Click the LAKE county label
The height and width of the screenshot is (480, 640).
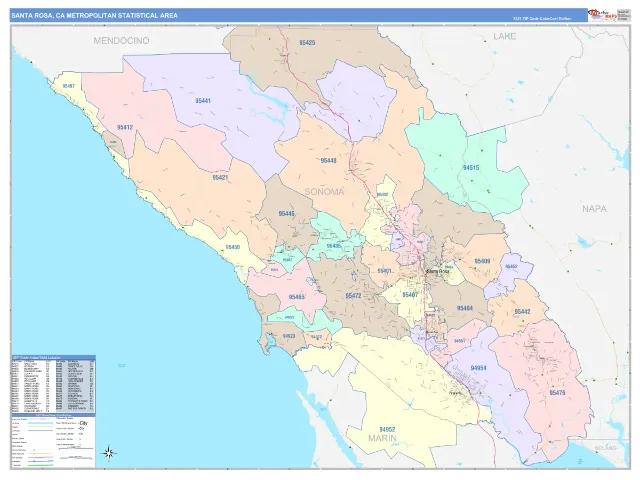[x=504, y=36]
